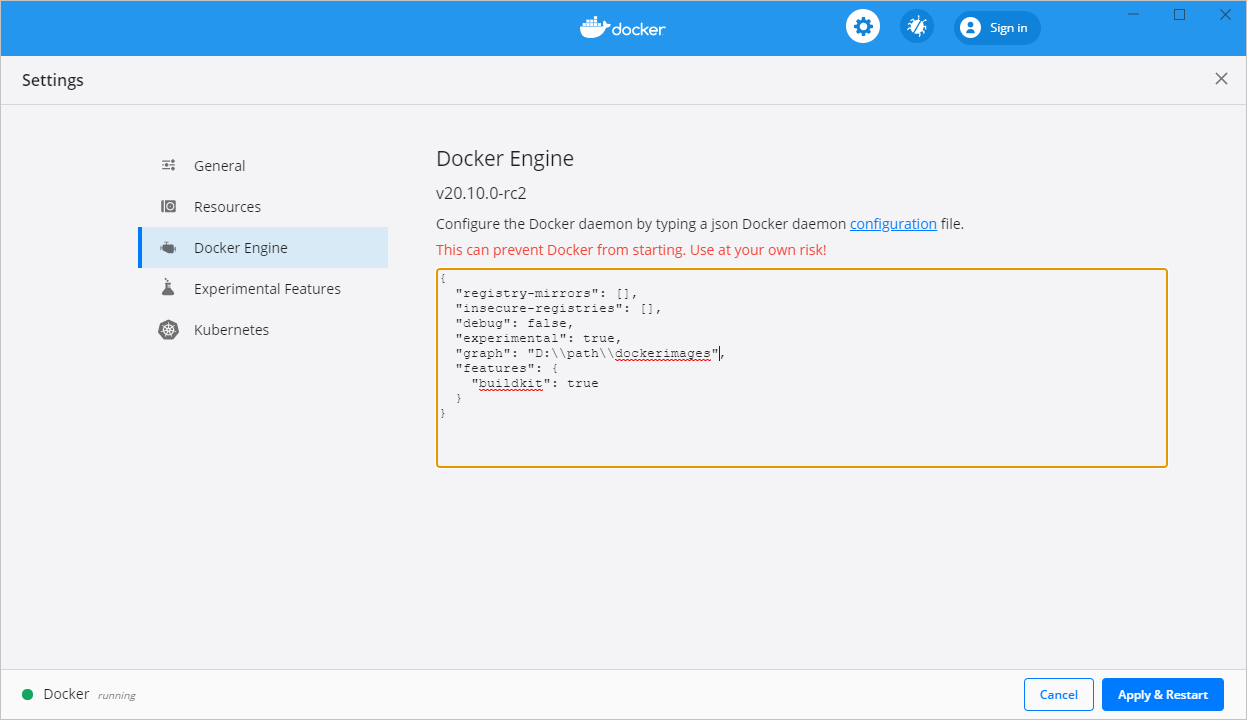Click the Experimental Features flask icon
The image size is (1247, 720).
[x=168, y=288]
